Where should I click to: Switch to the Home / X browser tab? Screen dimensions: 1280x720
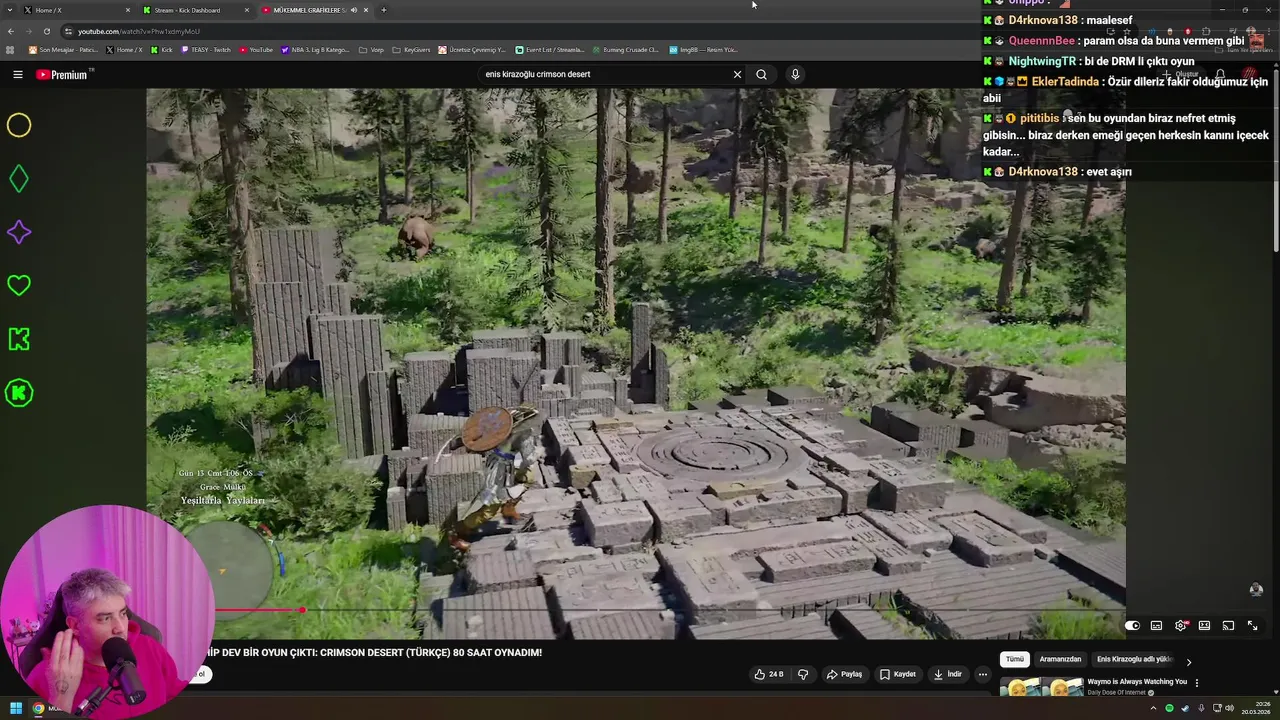pos(75,10)
